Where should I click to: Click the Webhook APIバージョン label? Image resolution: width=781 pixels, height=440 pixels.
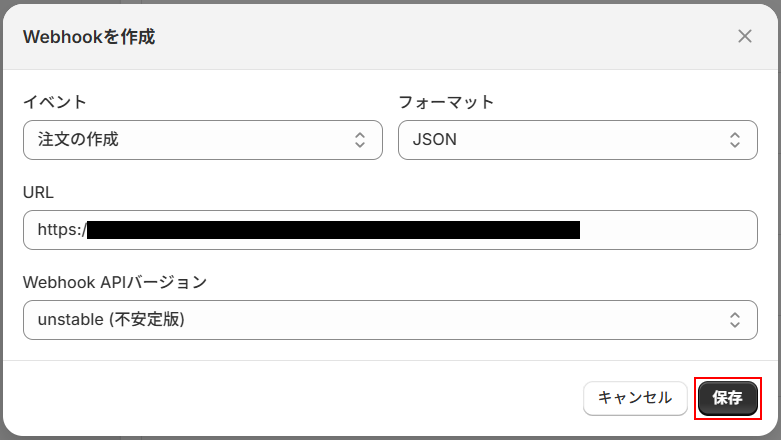coord(115,282)
